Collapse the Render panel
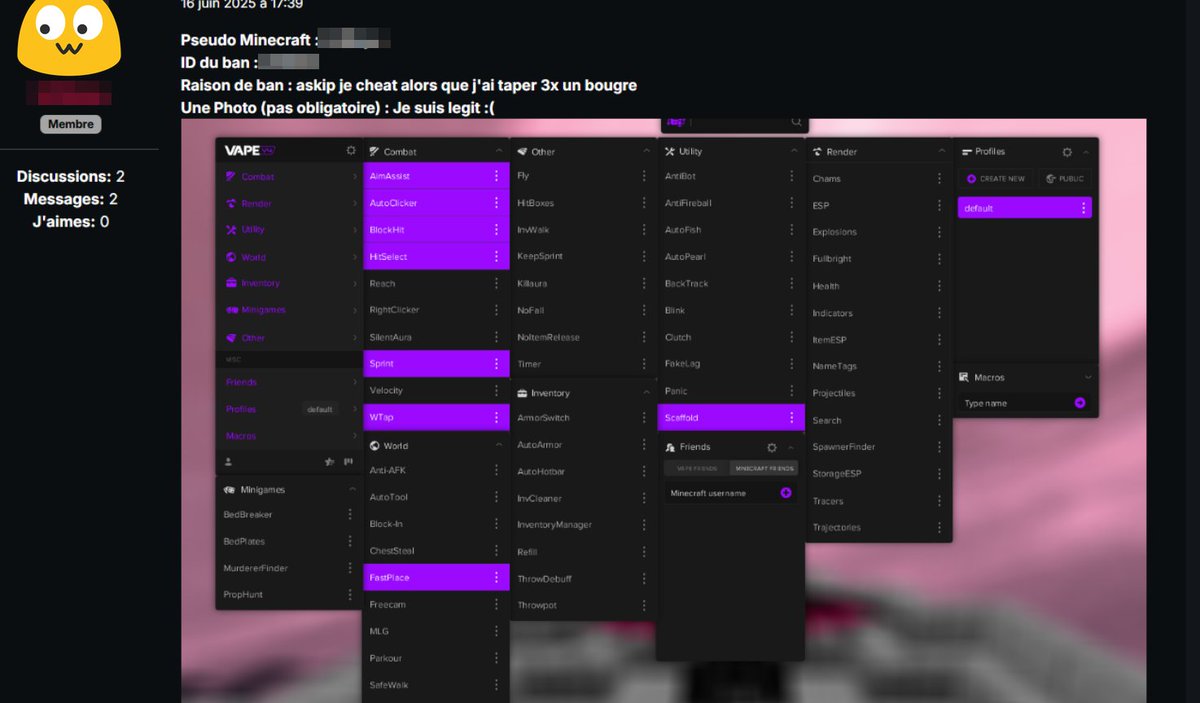Viewport: 1200px width, 703px height. [x=940, y=152]
